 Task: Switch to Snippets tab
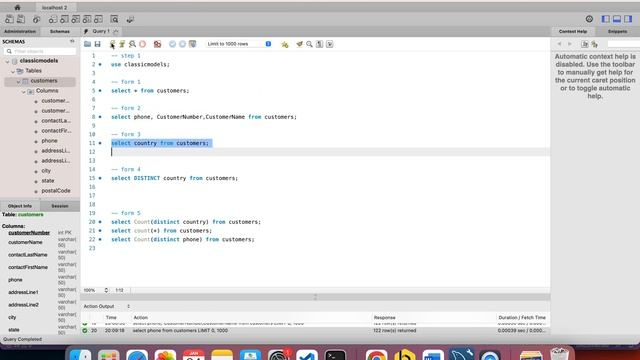click(617, 31)
